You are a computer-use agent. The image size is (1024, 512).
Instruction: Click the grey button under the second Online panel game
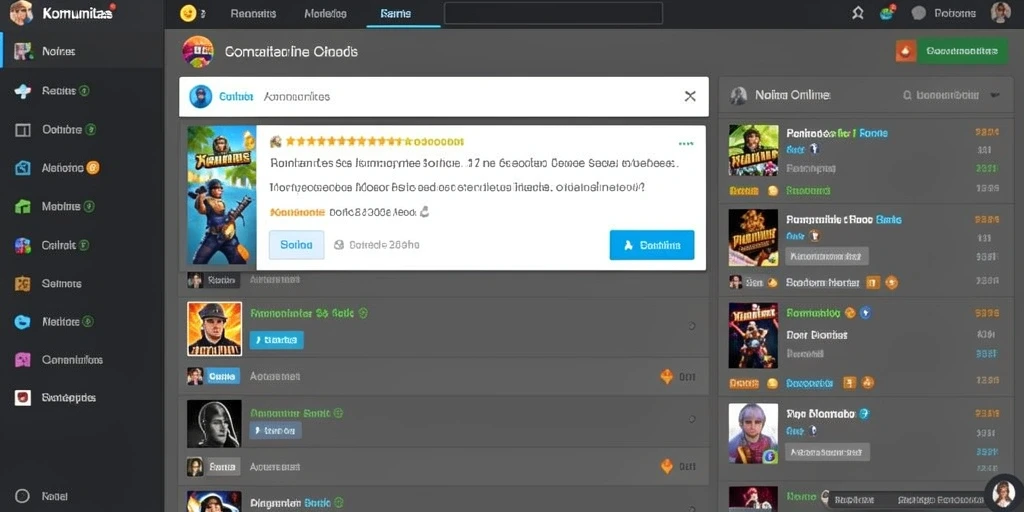tap(827, 256)
